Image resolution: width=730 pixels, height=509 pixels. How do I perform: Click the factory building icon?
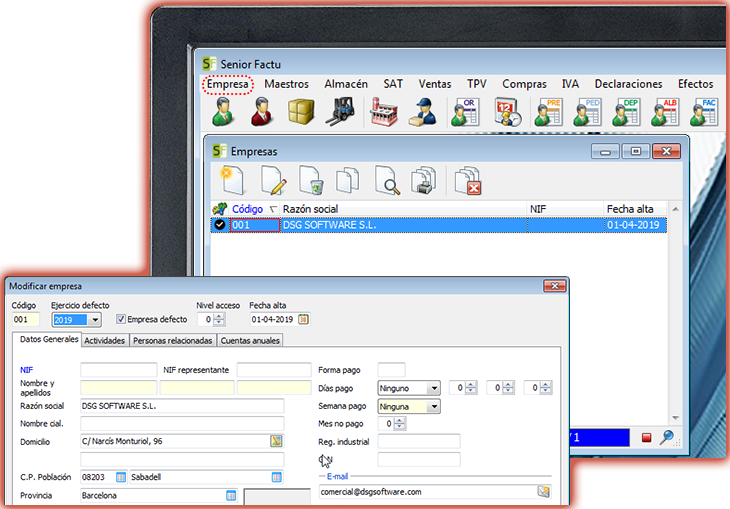tap(384, 112)
